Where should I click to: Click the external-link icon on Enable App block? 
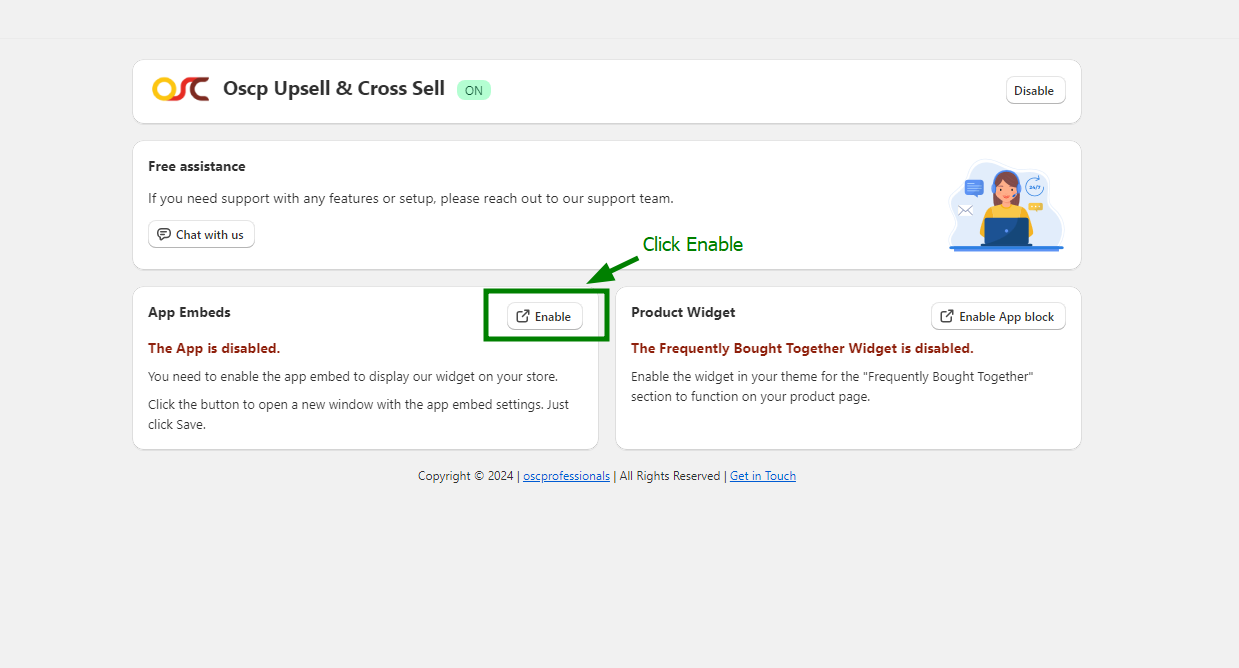947,316
